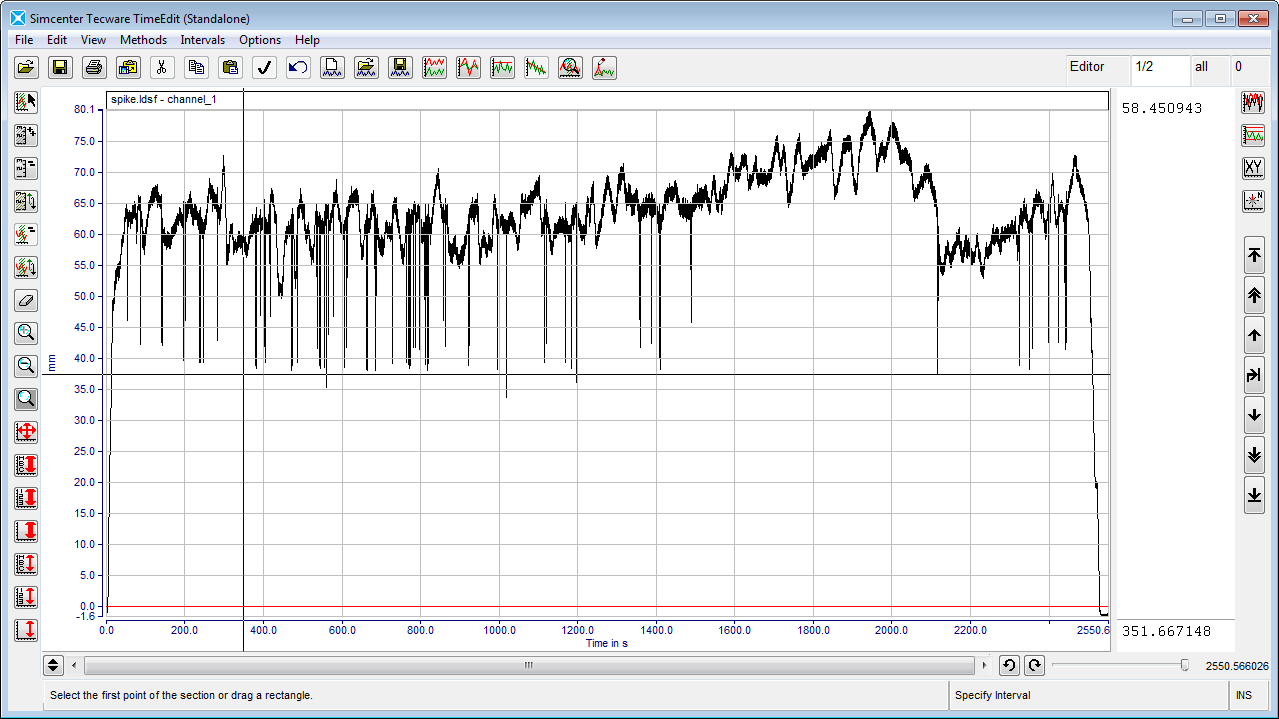The height and width of the screenshot is (719, 1279).
Task: Click the 58.450943 cursor value readout
Action: point(1162,108)
